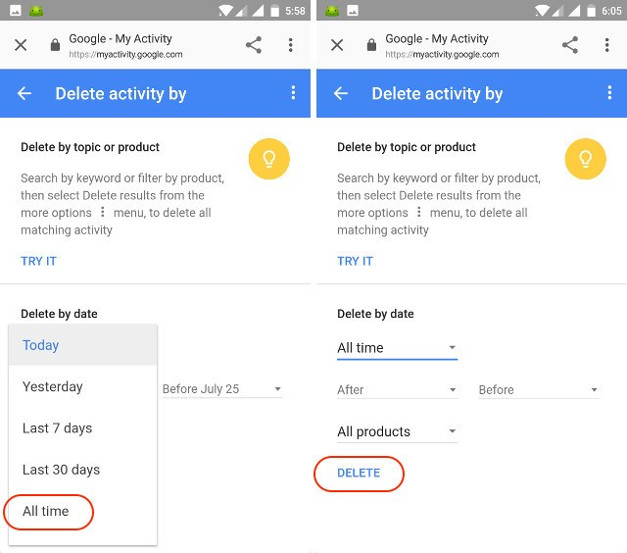This screenshot has width=627, height=553.
Task: Tap the image notification icon in left status bar
Action: coord(16,11)
